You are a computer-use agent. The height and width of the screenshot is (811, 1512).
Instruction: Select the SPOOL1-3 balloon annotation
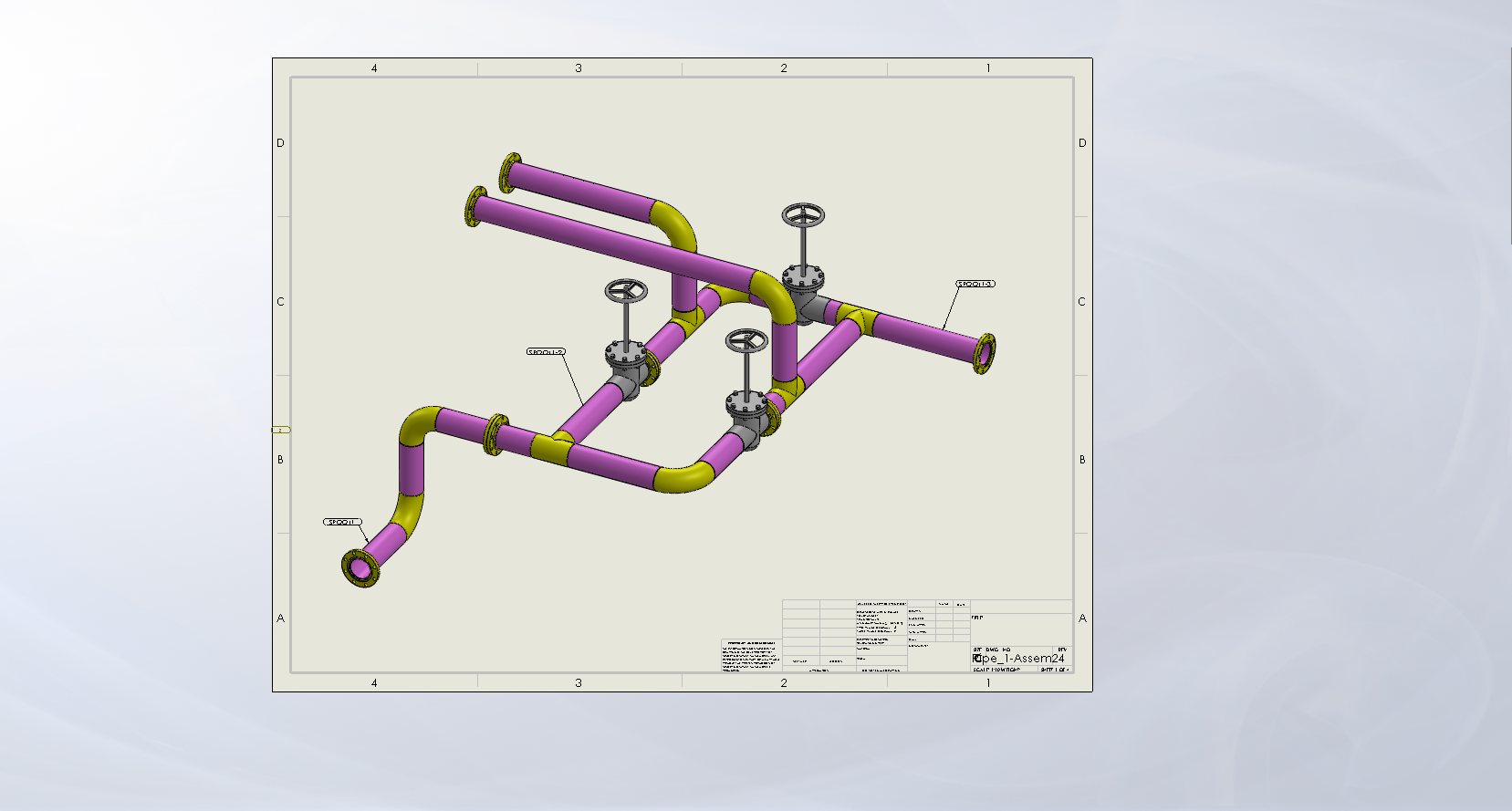pos(975,284)
